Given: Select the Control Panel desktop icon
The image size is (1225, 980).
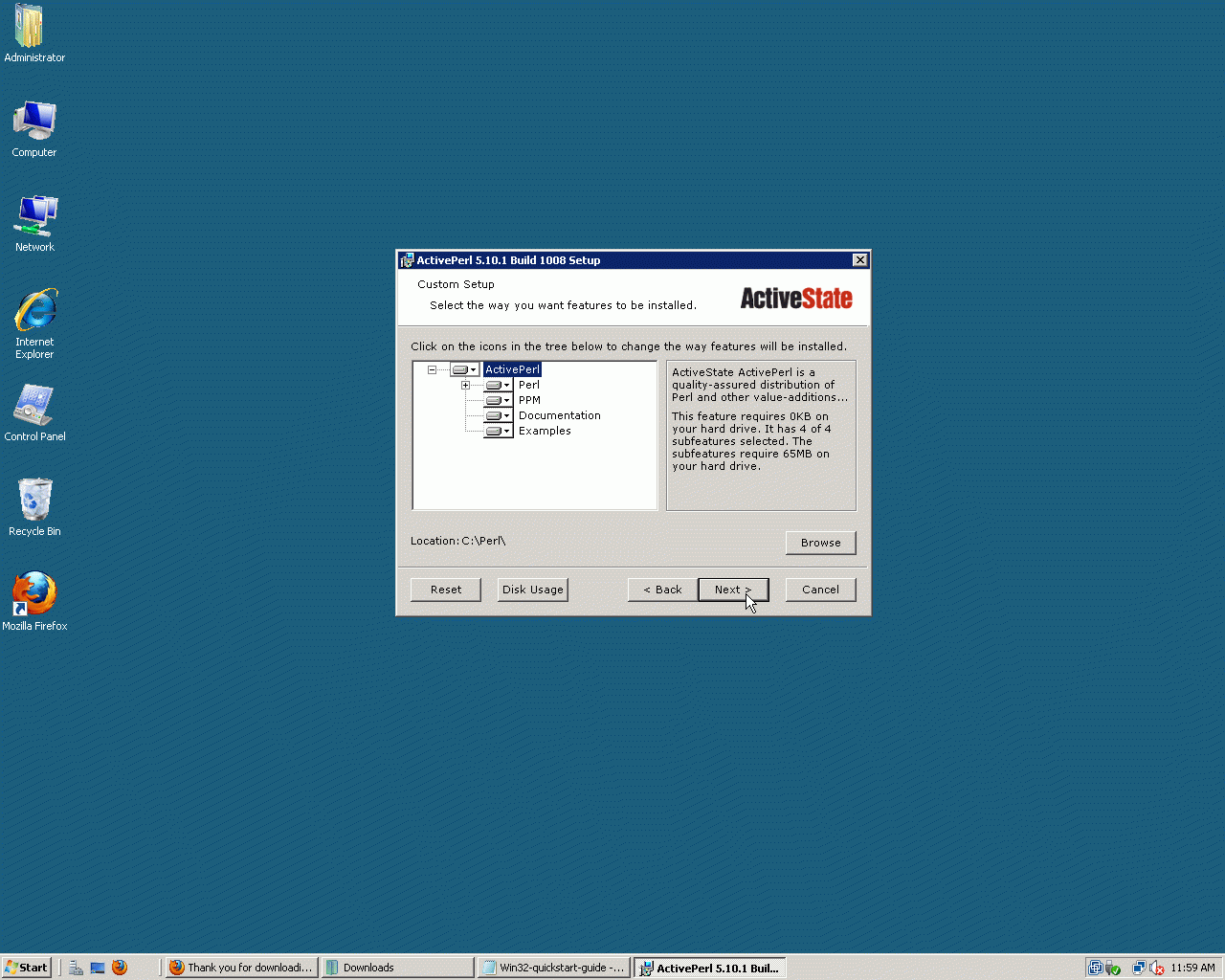Looking at the screenshot, I should click(x=34, y=412).
